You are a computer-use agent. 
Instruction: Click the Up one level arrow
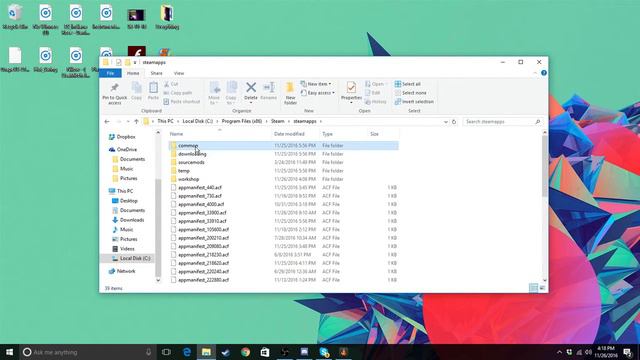[x=136, y=122]
